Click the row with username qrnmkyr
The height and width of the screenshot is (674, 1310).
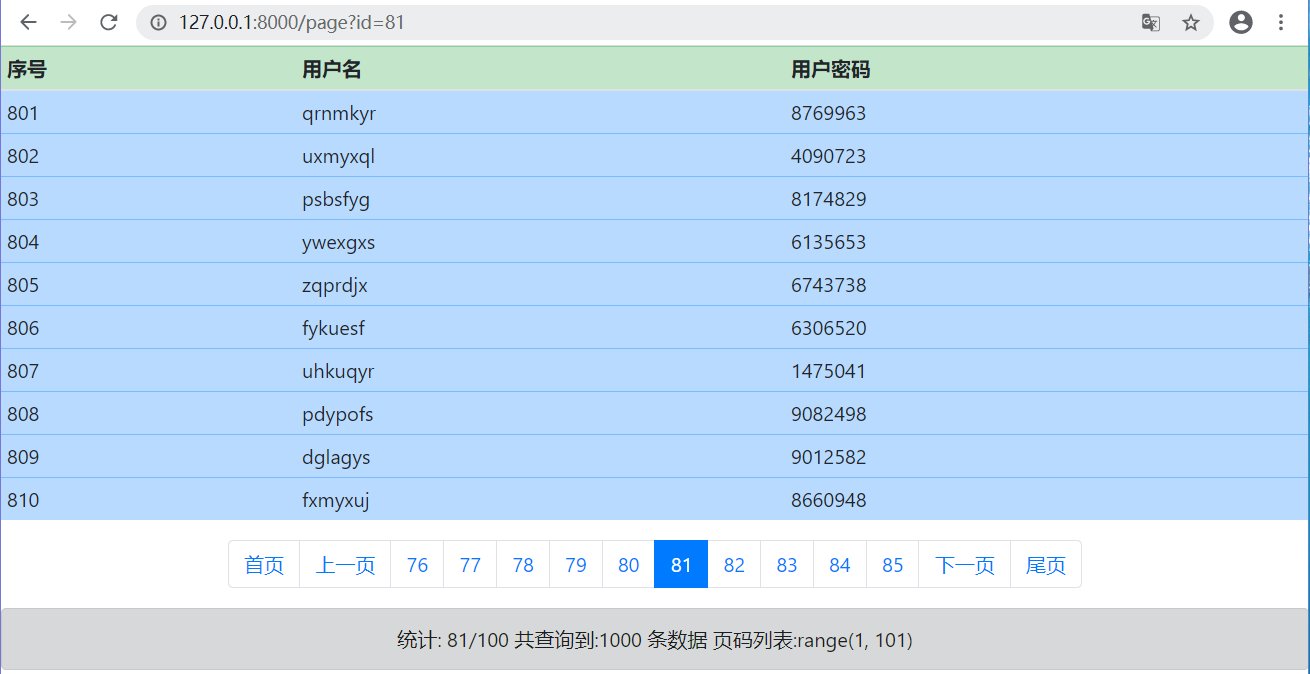point(339,113)
